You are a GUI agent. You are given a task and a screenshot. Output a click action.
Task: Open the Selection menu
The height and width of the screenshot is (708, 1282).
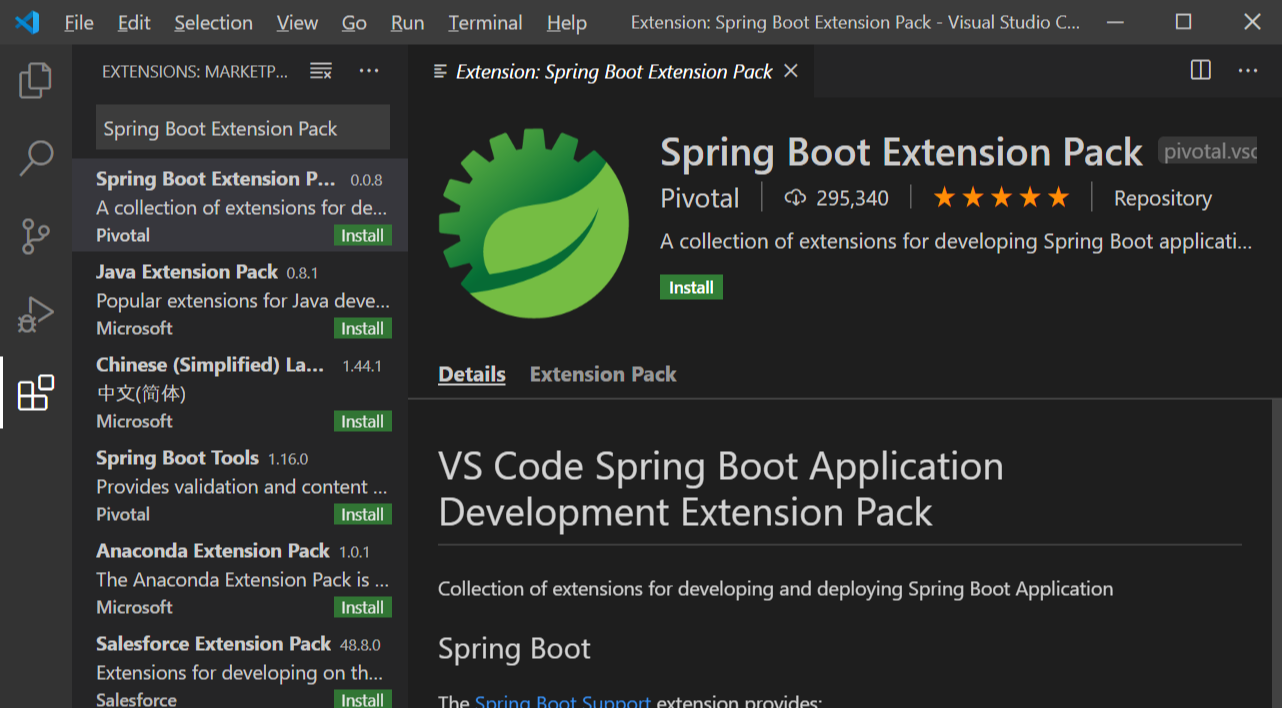tap(213, 22)
